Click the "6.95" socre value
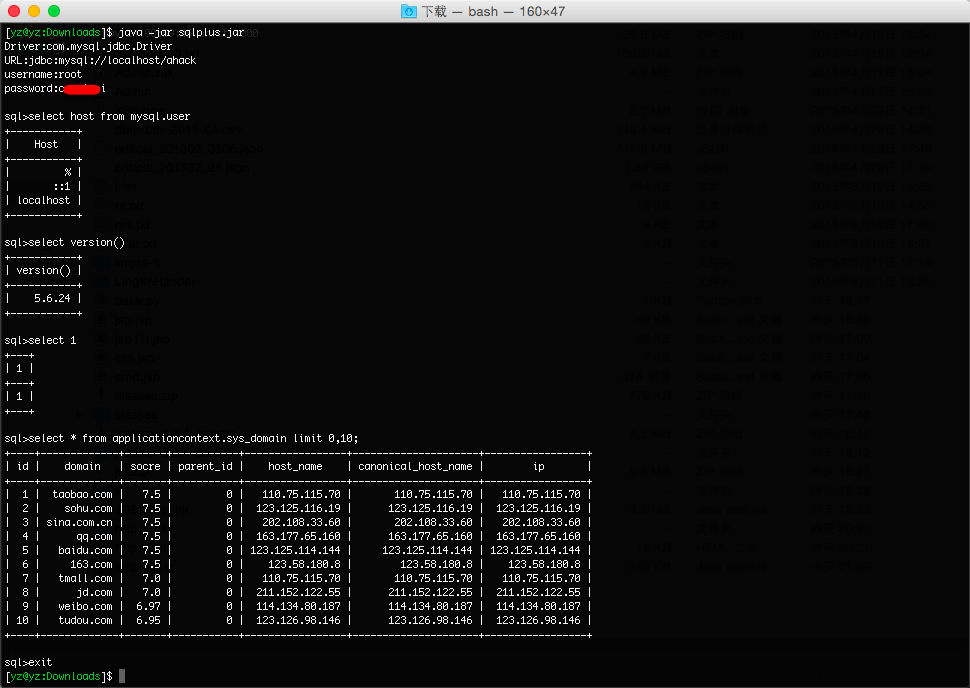This screenshot has height=688, width=970. (148, 620)
